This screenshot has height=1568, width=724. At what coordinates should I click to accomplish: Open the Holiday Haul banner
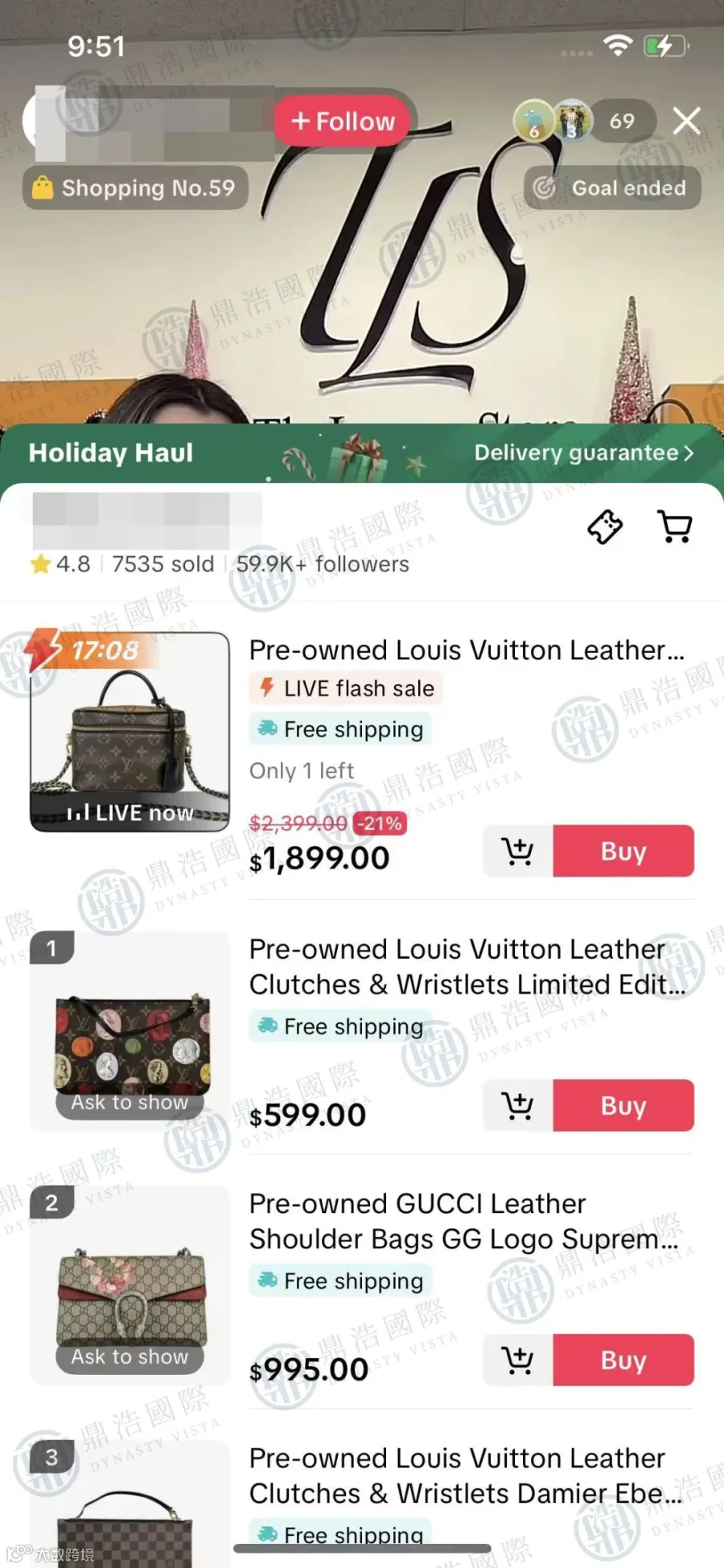tap(111, 452)
